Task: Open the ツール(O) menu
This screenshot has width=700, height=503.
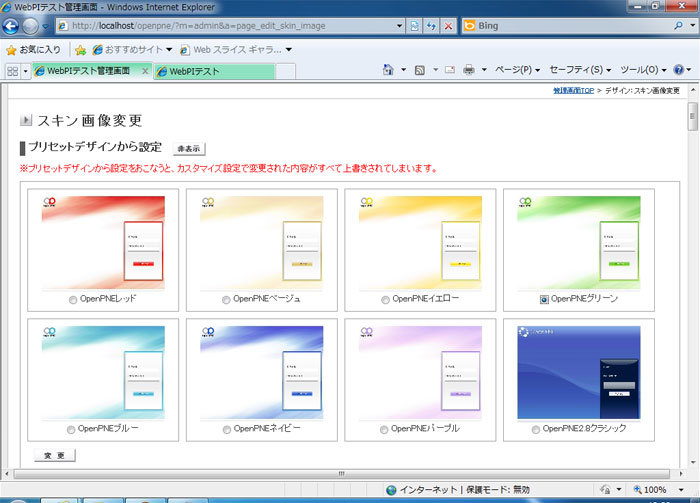Action: [x=643, y=70]
